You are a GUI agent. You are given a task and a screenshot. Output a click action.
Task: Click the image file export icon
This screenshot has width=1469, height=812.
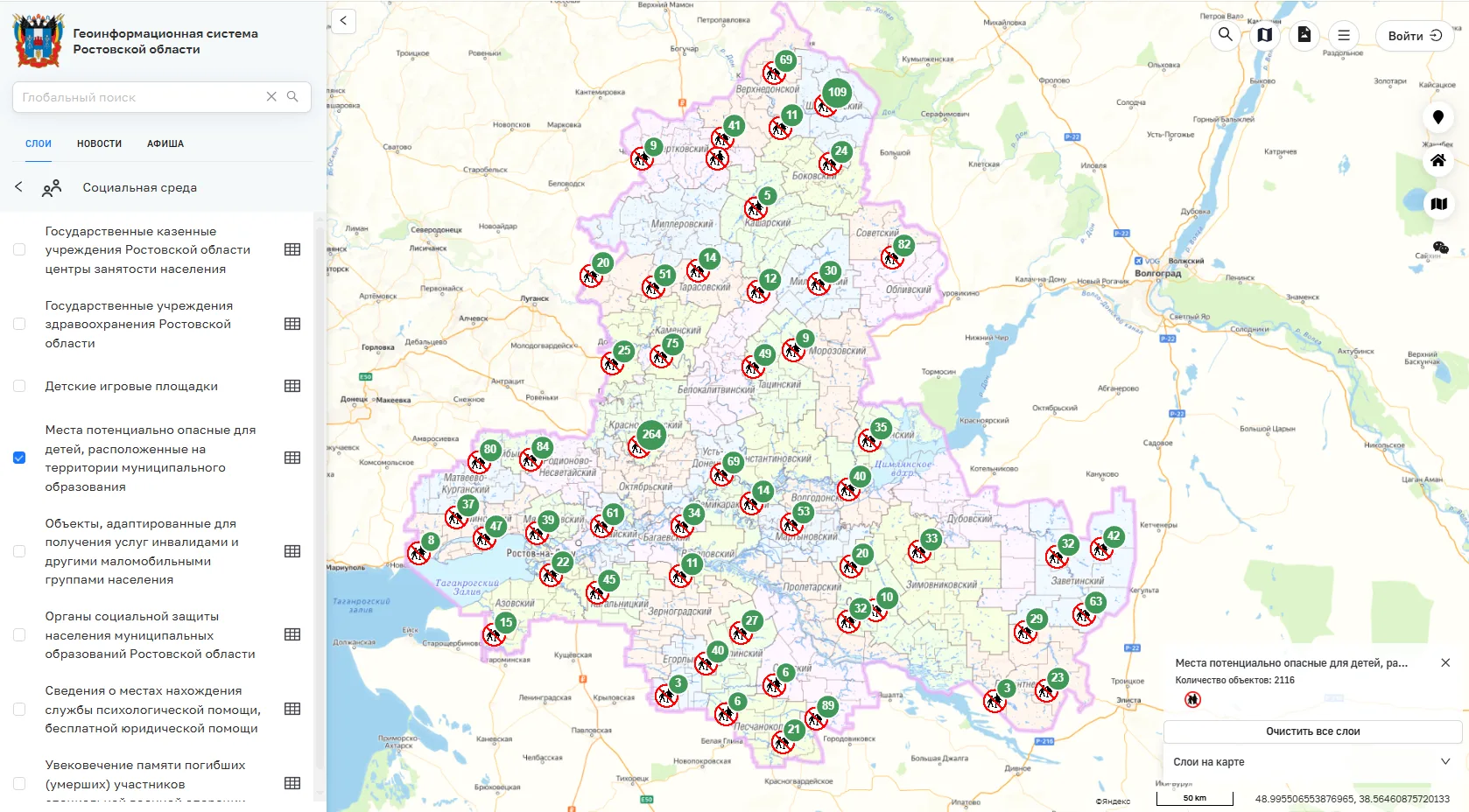coord(1304,35)
